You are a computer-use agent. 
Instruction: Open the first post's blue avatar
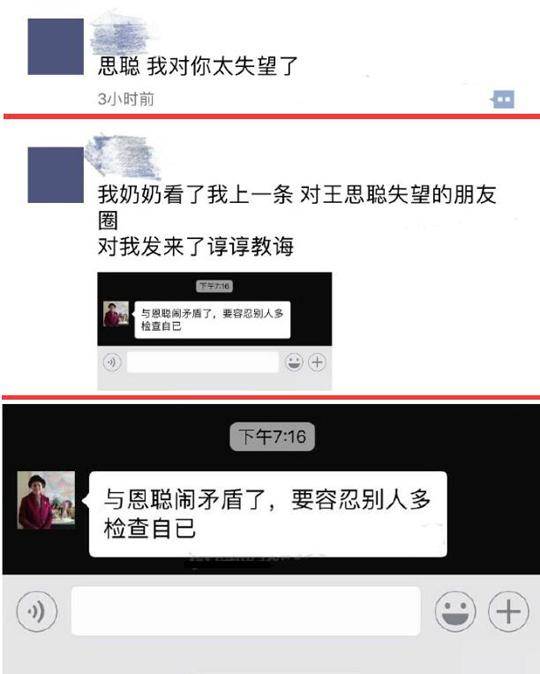tap(56, 47)
